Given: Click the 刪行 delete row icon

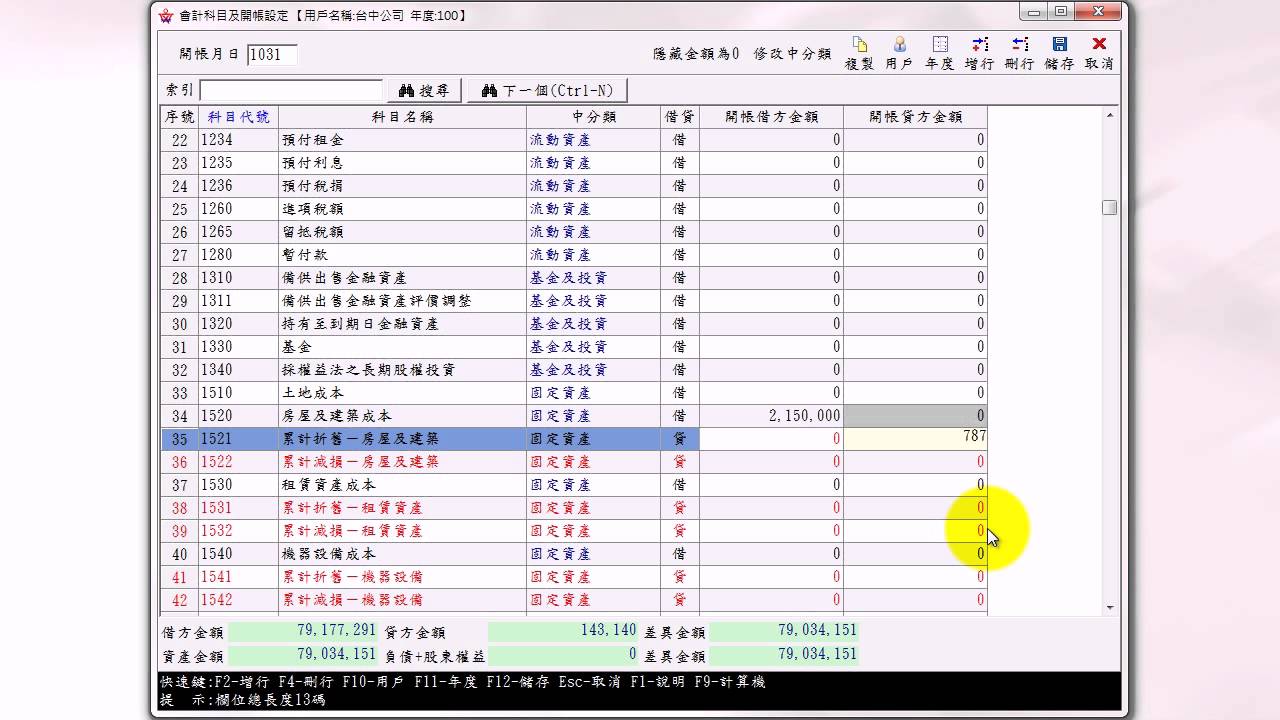Looking at the screenshot, I should 1019,53.
